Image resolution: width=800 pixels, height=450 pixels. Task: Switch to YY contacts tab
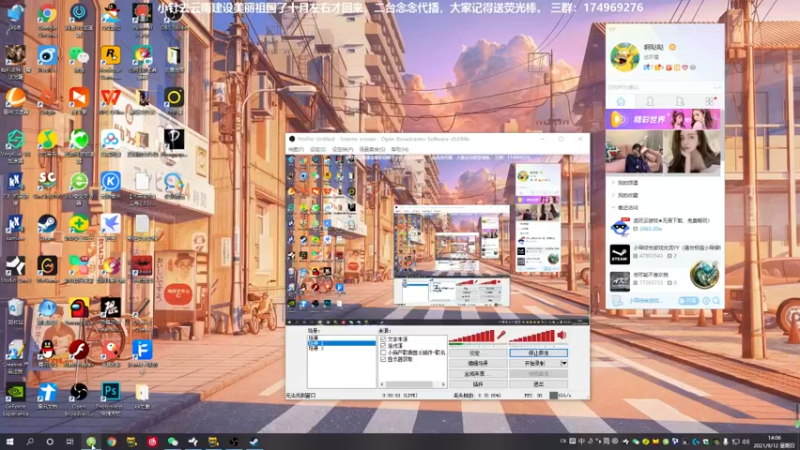pos(650,102)
